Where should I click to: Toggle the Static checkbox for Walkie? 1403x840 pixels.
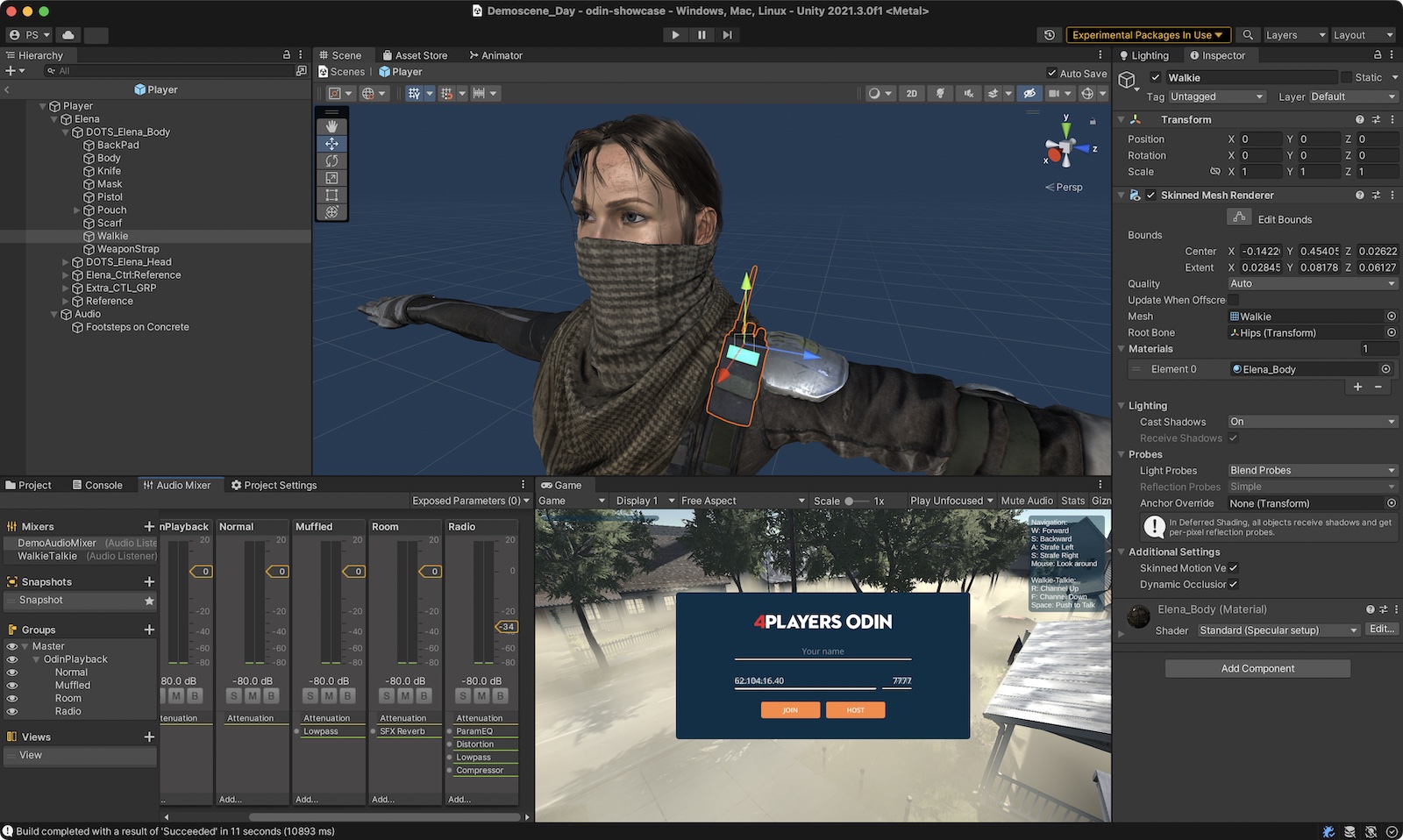tap(1346, 77)
